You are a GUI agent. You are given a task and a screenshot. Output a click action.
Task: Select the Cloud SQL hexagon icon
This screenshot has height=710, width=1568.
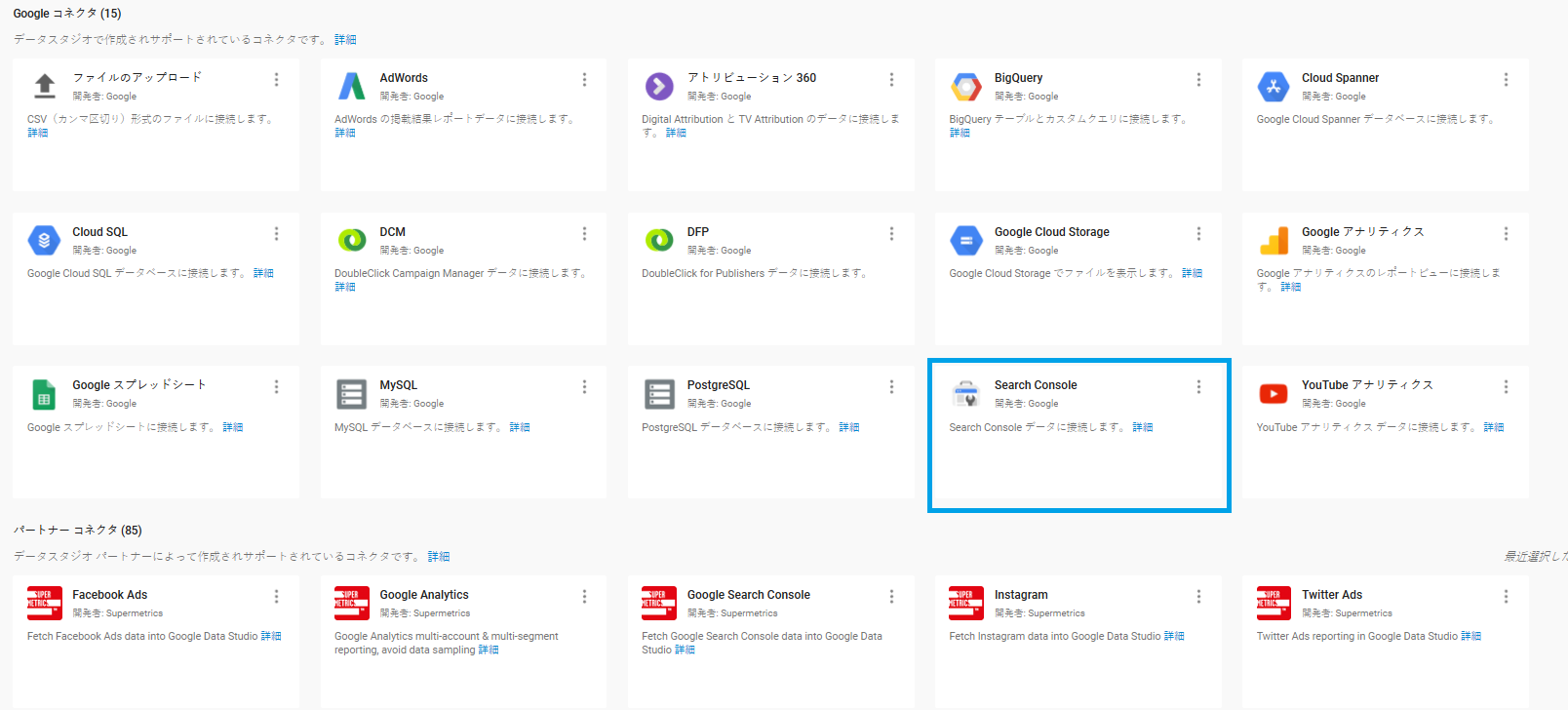coord(45,240)
